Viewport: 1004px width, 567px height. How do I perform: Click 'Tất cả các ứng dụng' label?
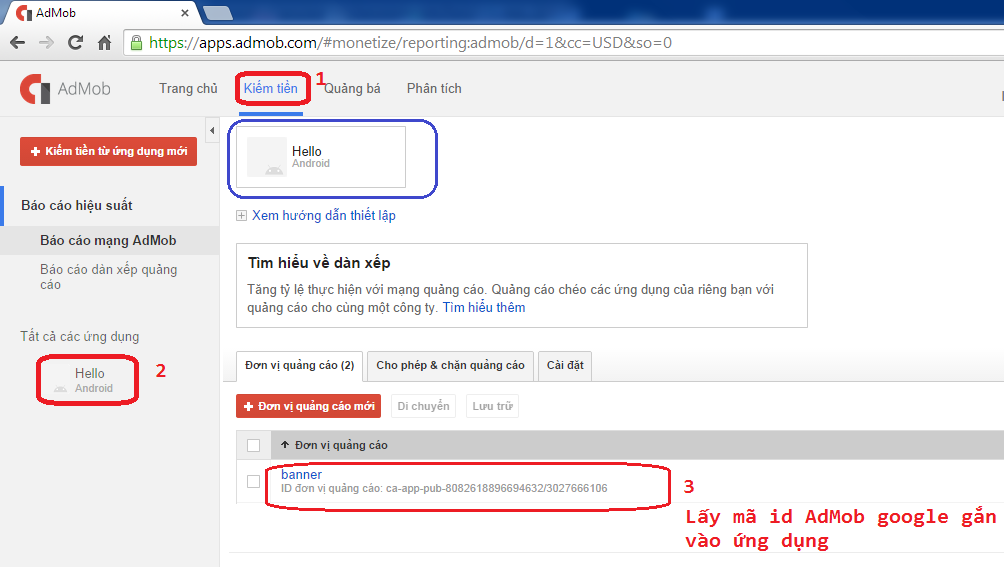tap(79, 337)
